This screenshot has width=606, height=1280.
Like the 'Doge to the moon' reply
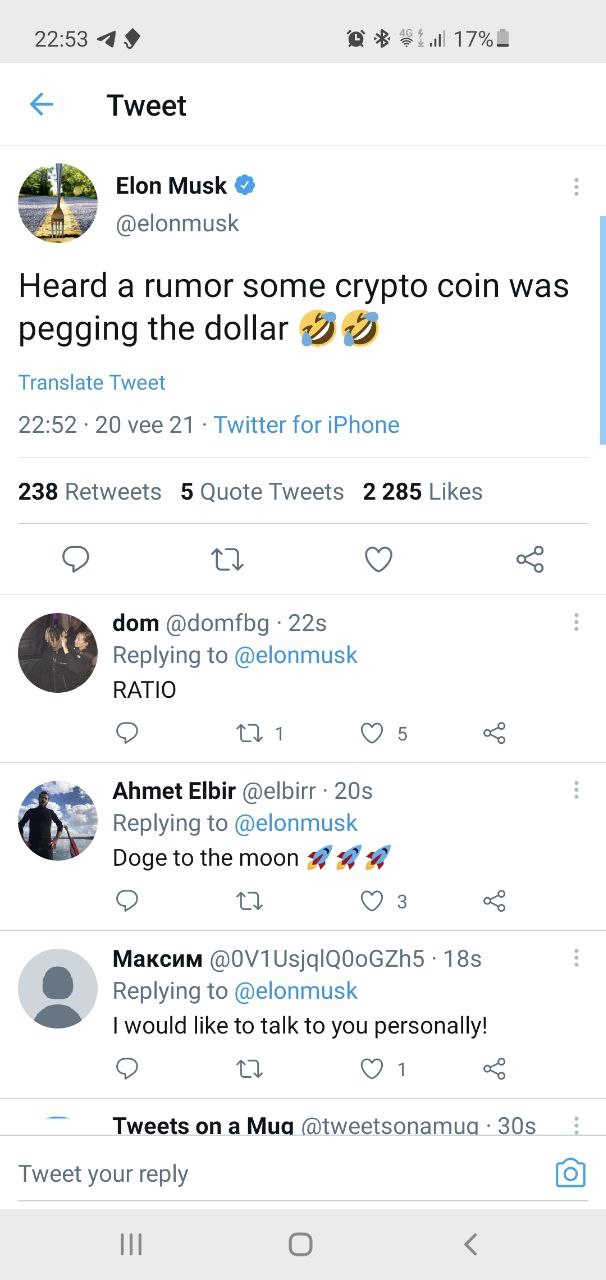372,902
